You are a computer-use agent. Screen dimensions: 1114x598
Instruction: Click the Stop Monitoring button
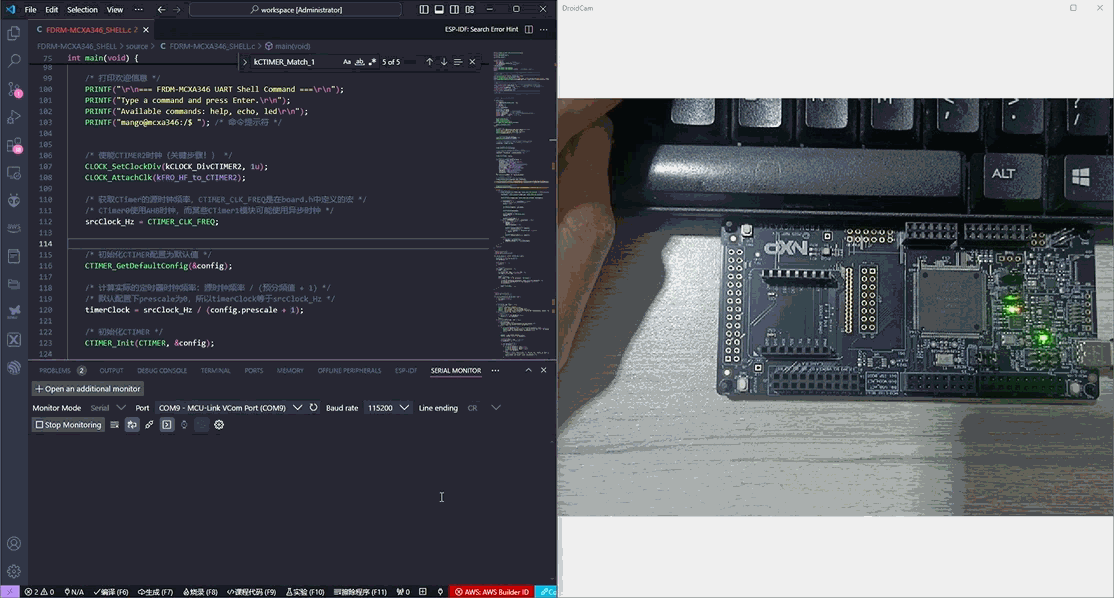68,425
